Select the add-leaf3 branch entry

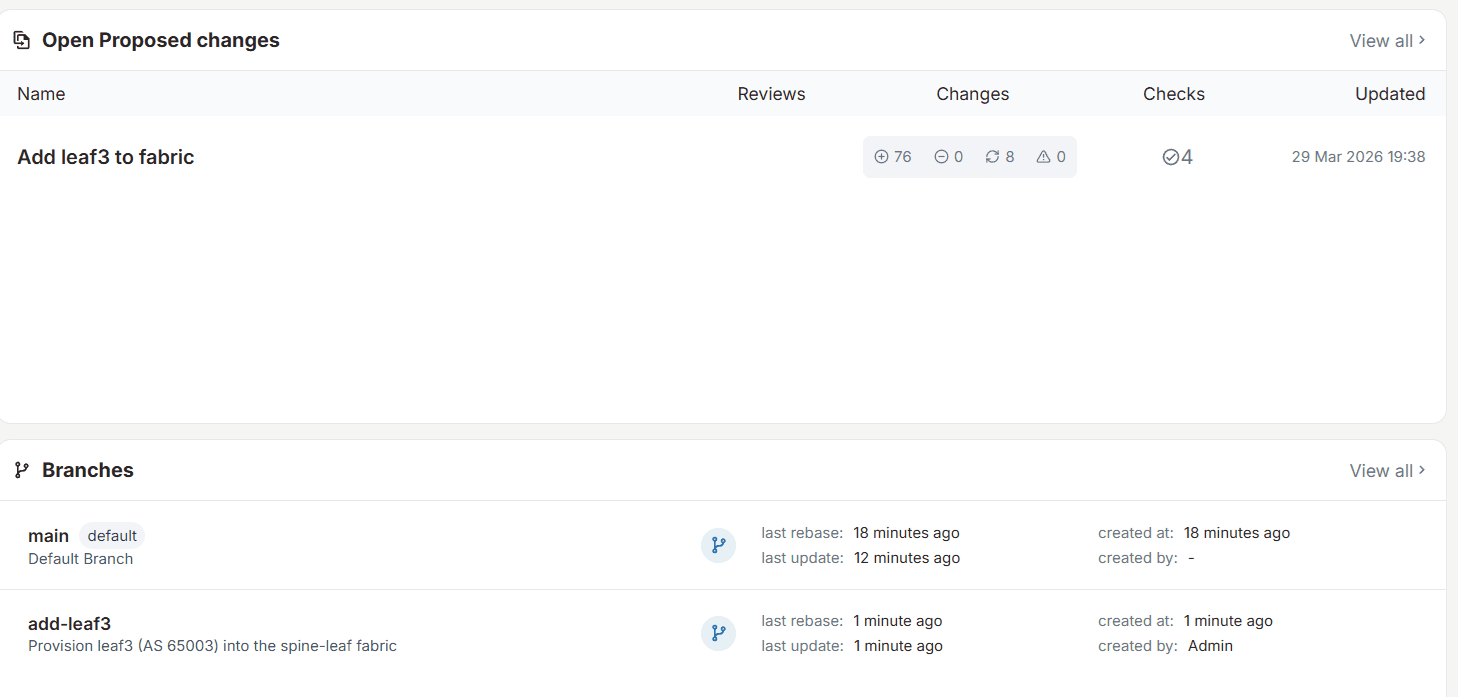[x=69, y=623]
